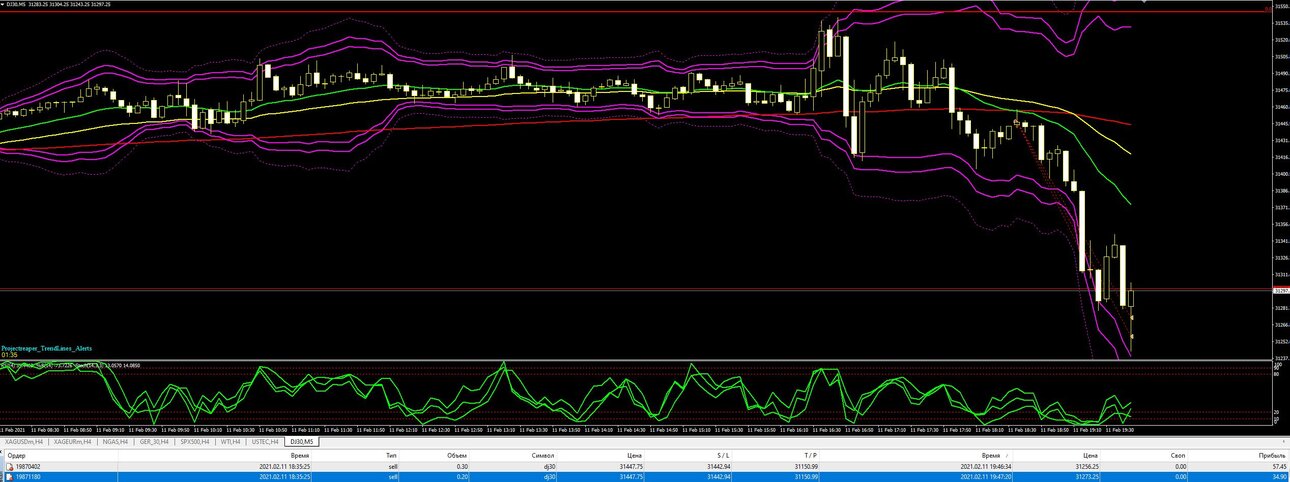Open the XAGUSDm,H4 chart tab
Image resolution: width=1290 pixels, height=482 pixels.
(24, 440)
